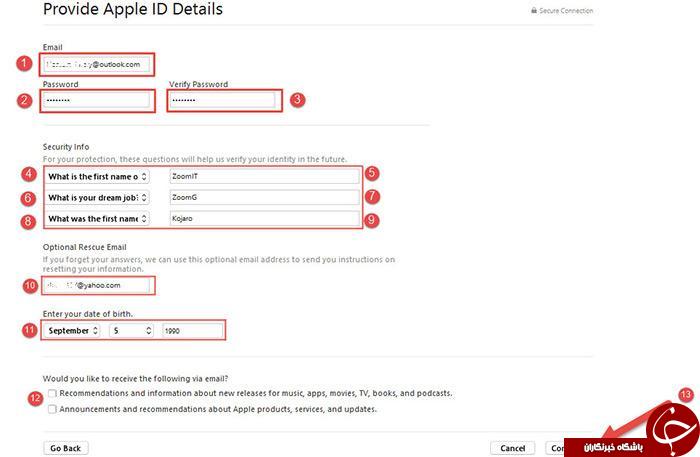Click the 'Would you like to receive' question text
700x457 pixels.
(135, 378)
